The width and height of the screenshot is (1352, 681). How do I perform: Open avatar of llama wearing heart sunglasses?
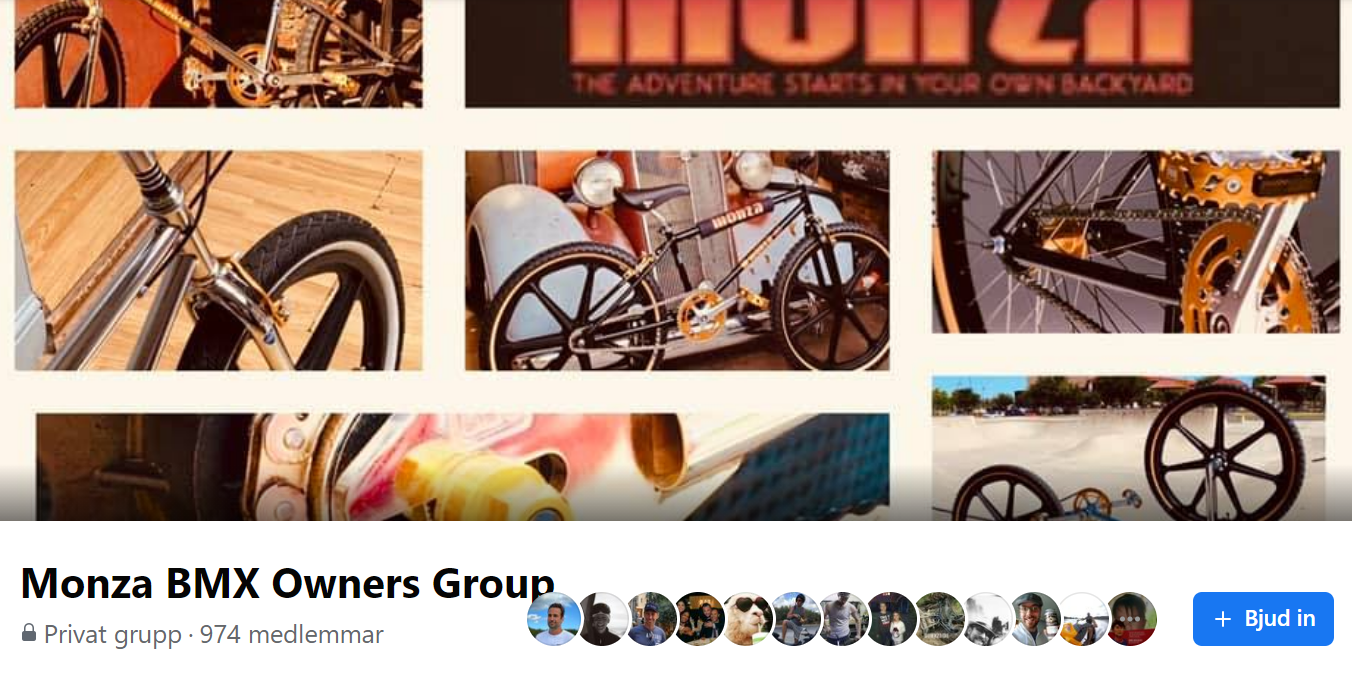747,619
